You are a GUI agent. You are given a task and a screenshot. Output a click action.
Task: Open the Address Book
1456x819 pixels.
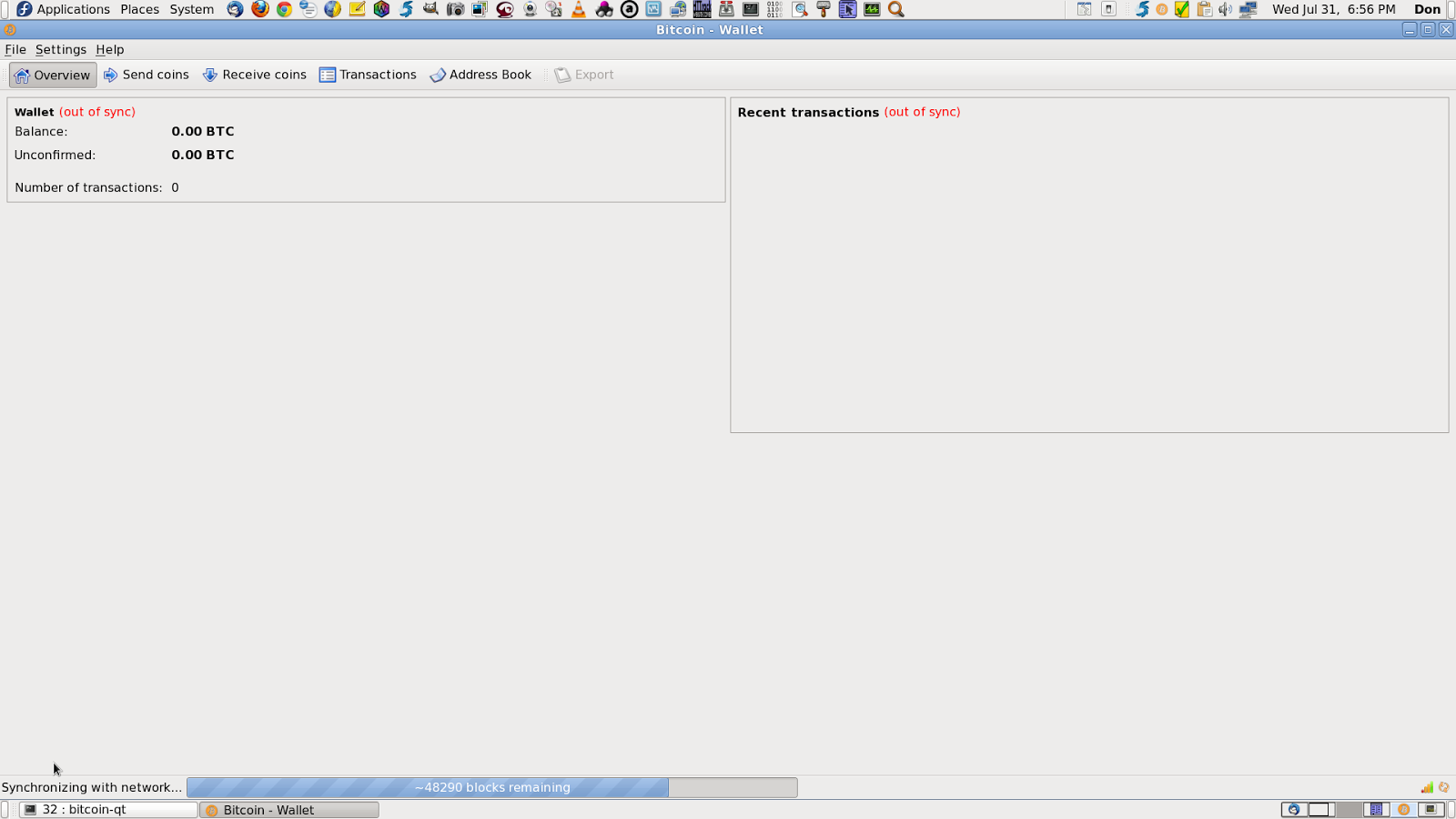tap(480, 75)
